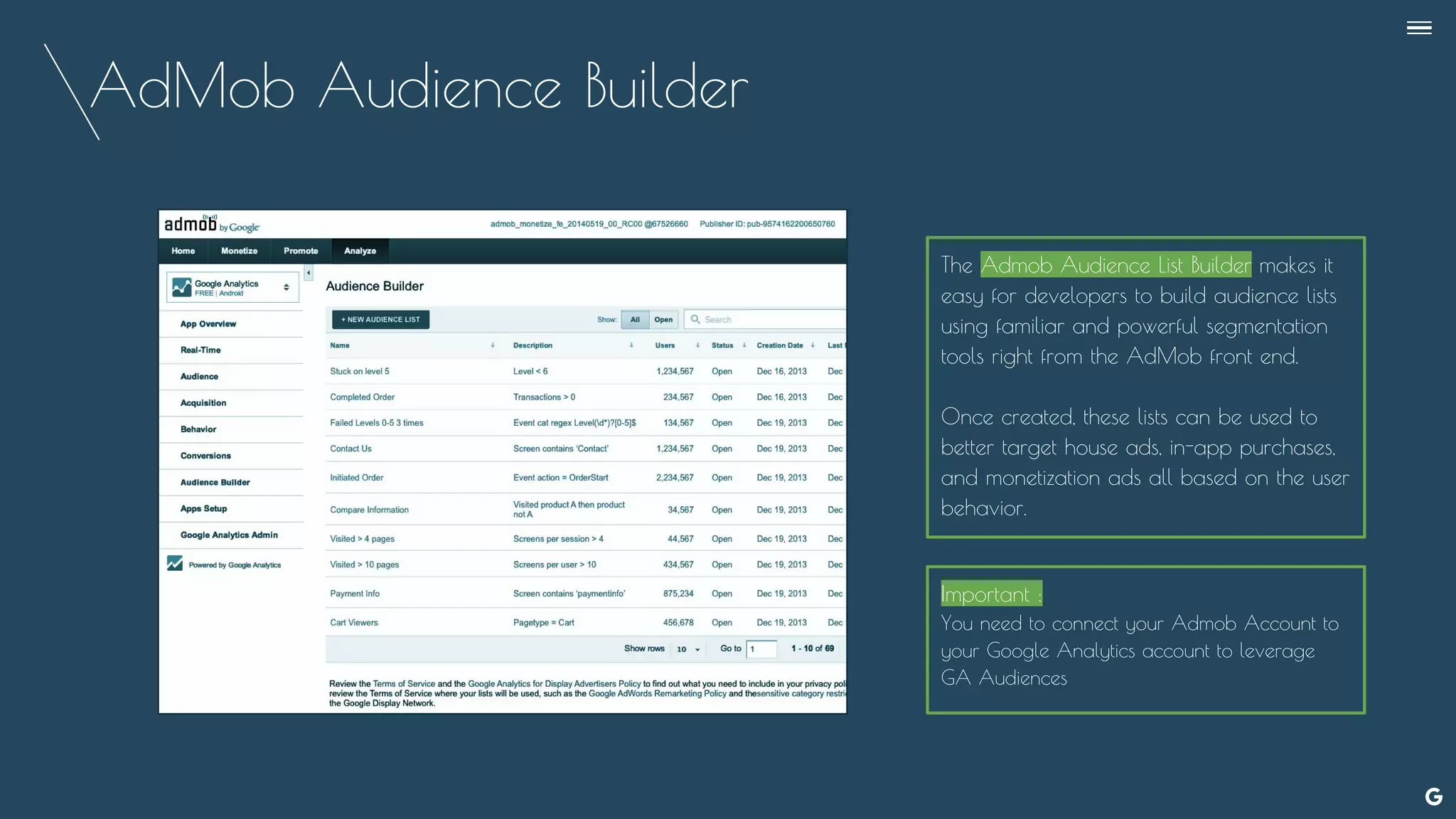Go to the Home tab

183,251
